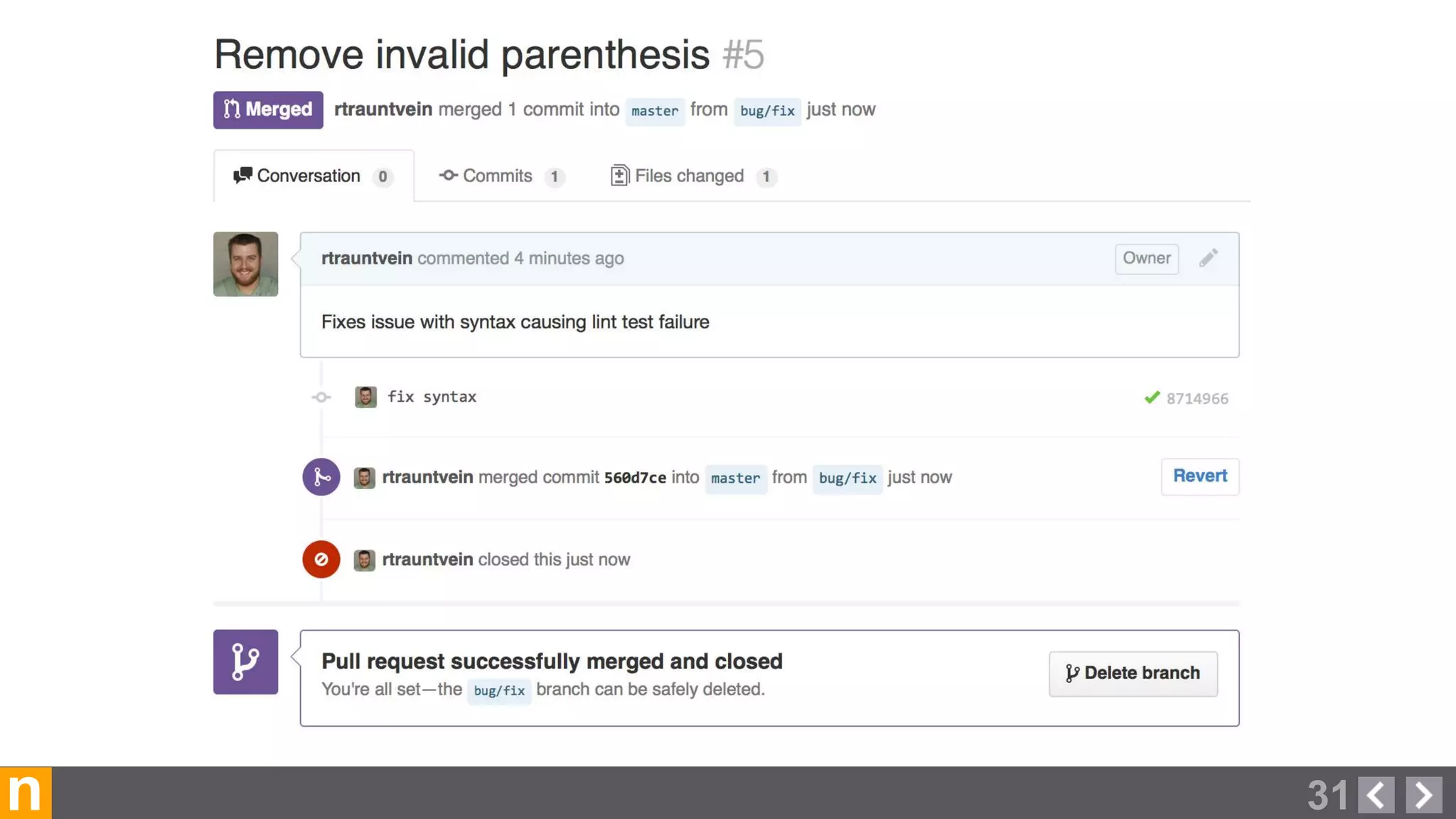This screenshot has height=819, width=1456.
Task: Click rtrauntvein's large avatar thumbnail
Action: coord(245,264)
